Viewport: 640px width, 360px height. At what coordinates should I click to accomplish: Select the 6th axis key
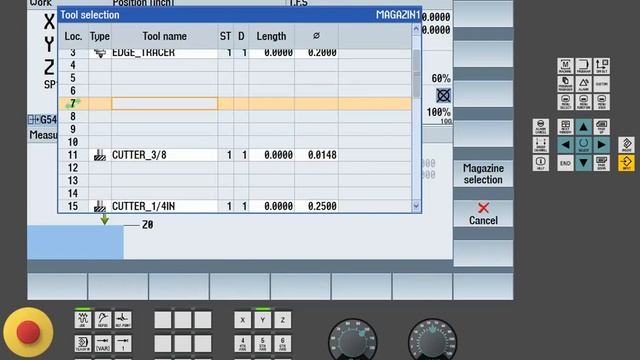point(283,344)
